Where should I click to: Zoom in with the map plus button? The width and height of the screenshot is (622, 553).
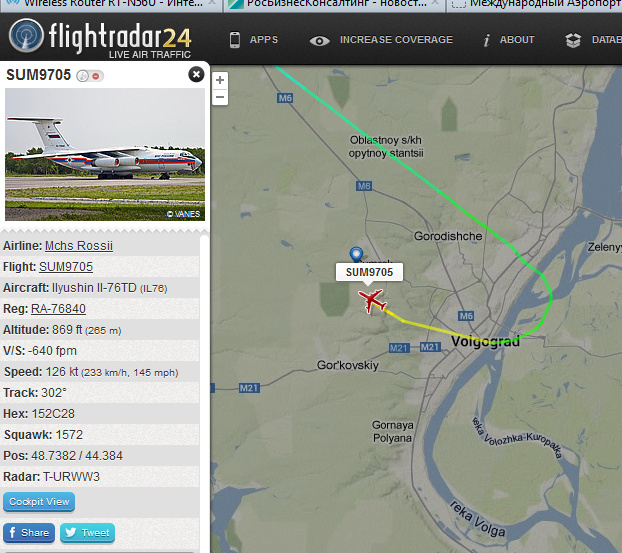coord(220,80)
